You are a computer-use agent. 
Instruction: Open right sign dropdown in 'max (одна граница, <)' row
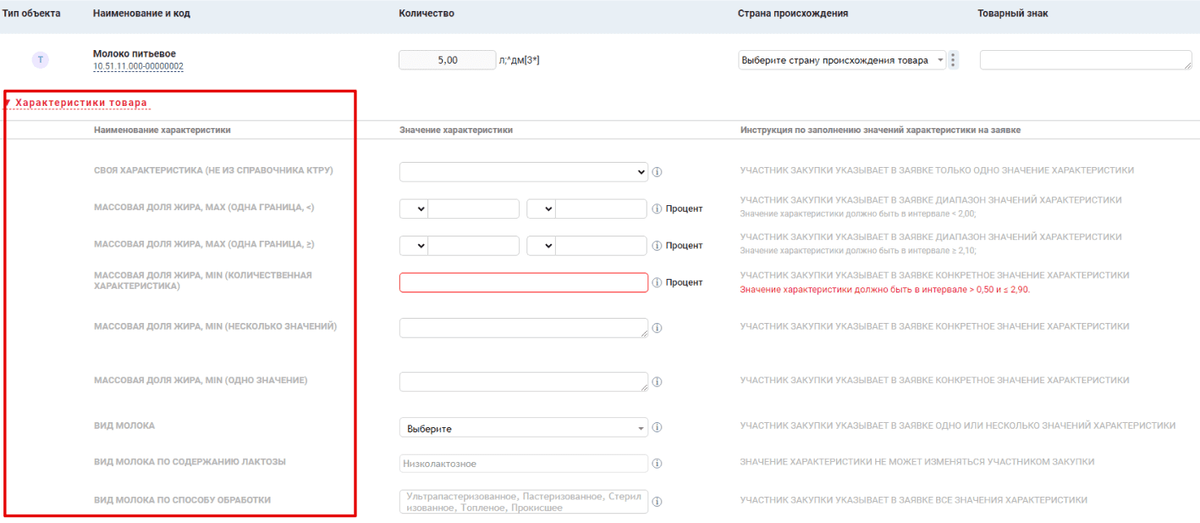541,209
